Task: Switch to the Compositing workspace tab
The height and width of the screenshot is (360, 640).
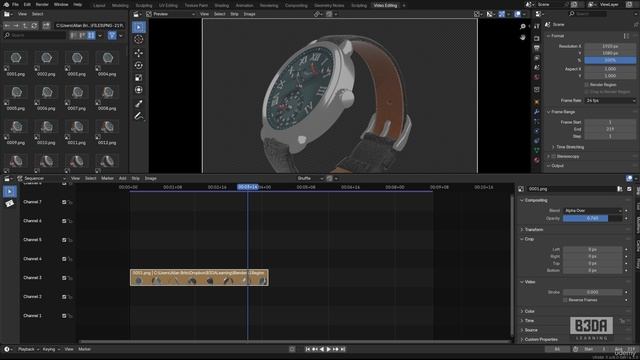Action: point(296,5)
